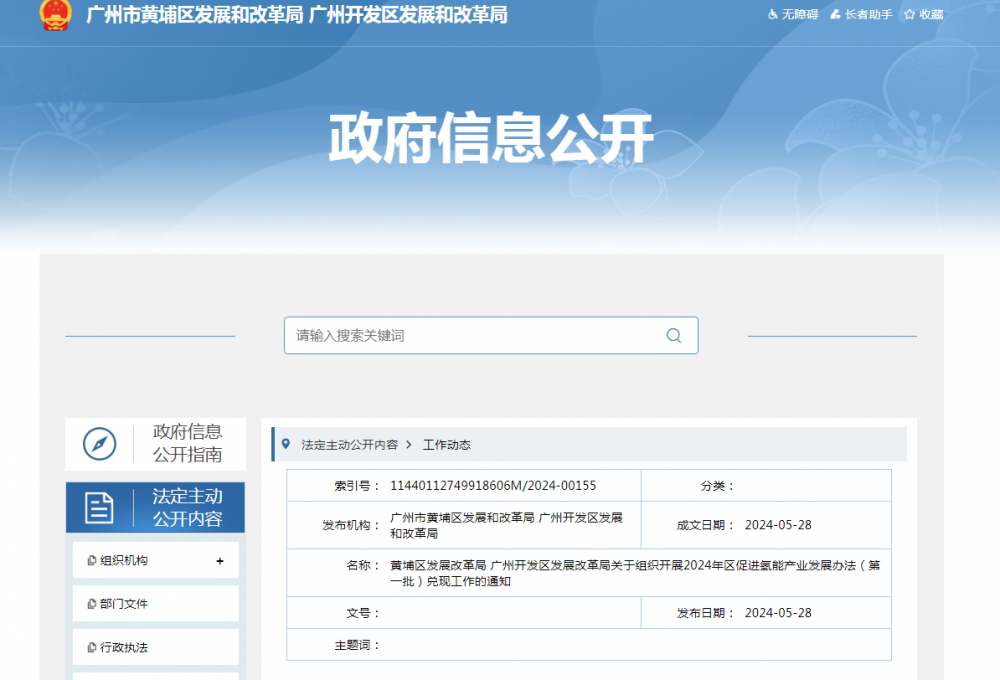Click the 发布机构 value text
The image size is (1000, 680).
506,525
